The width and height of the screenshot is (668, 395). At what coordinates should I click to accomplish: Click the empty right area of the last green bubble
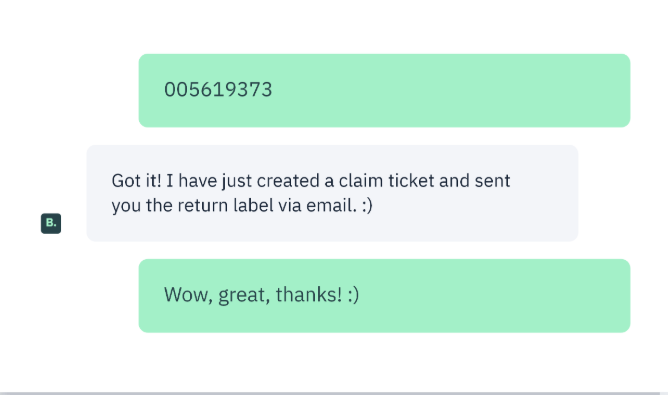click(494, 296)
